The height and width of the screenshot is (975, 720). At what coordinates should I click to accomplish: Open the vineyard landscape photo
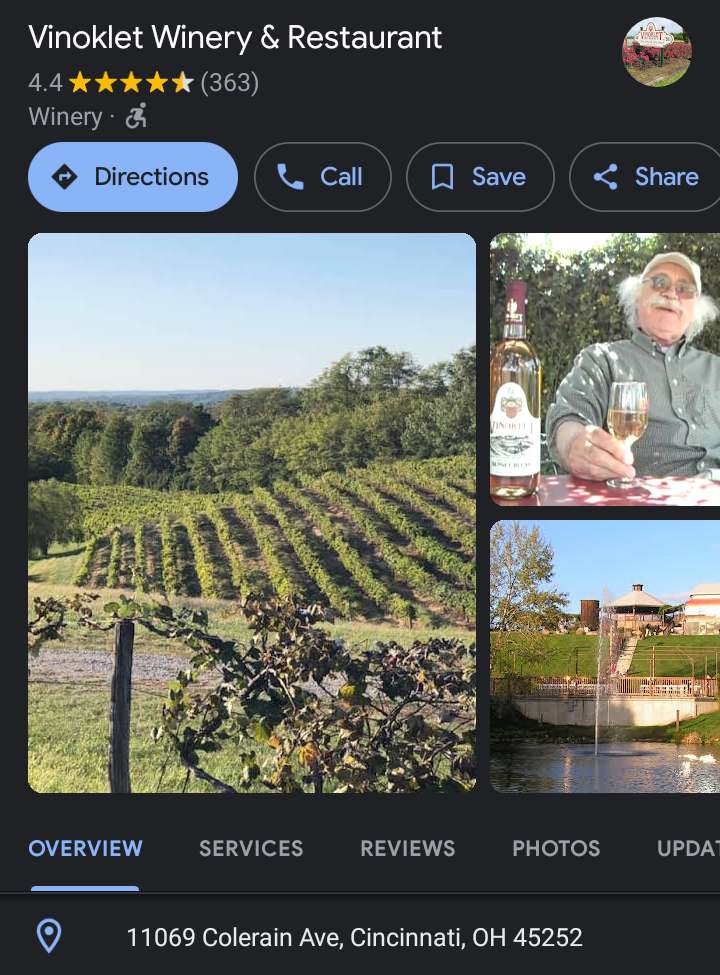pos(252,512)
